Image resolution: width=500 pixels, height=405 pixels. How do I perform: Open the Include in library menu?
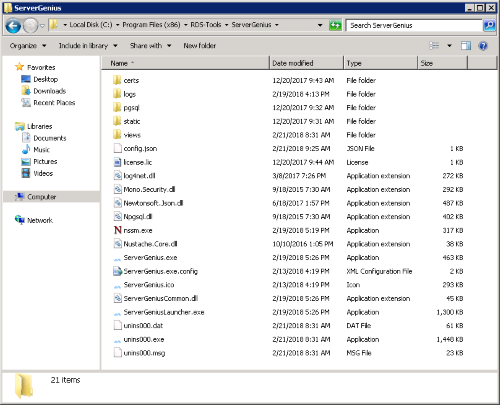point(88,46)
